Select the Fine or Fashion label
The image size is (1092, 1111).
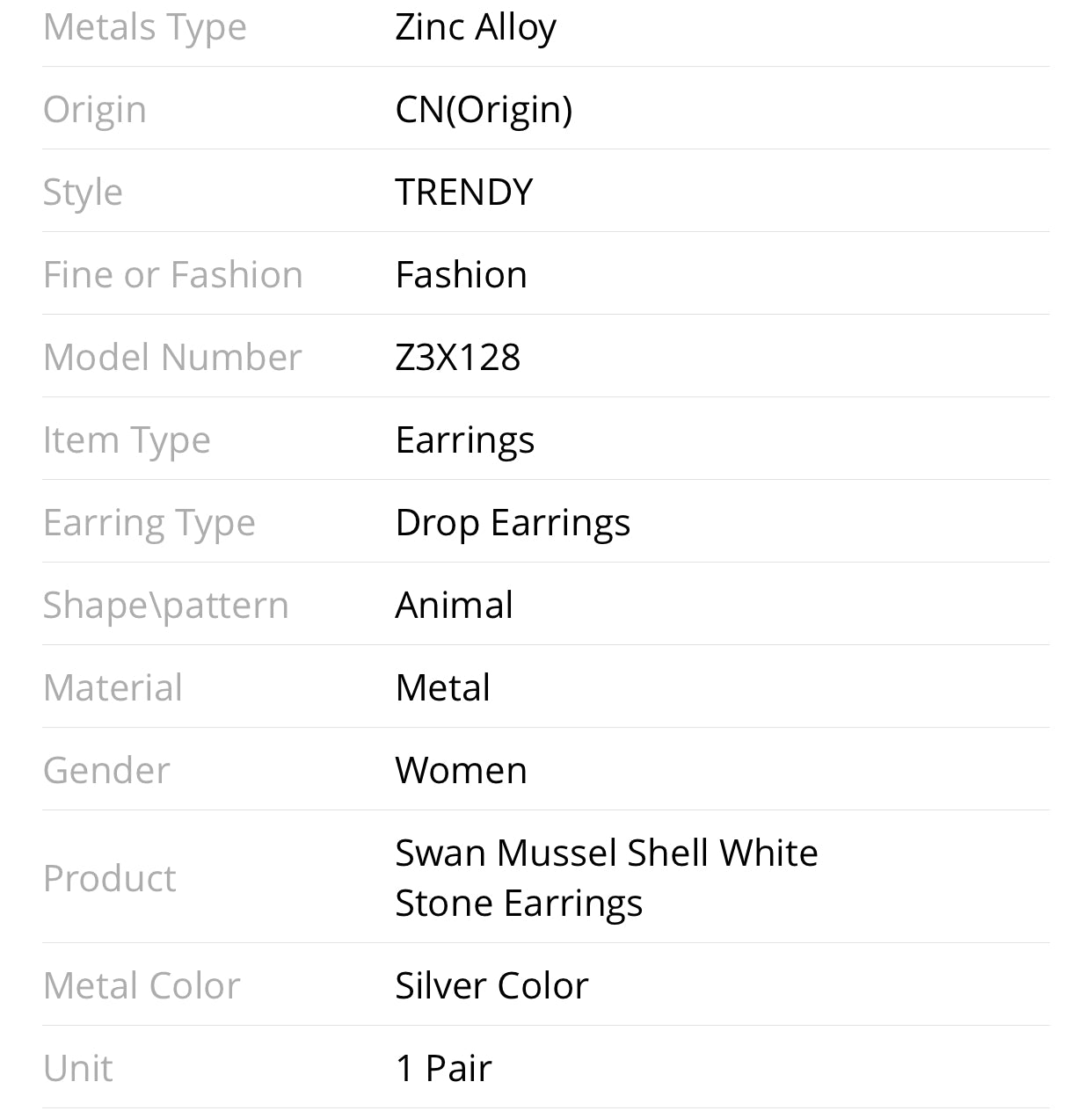[173, 275]
